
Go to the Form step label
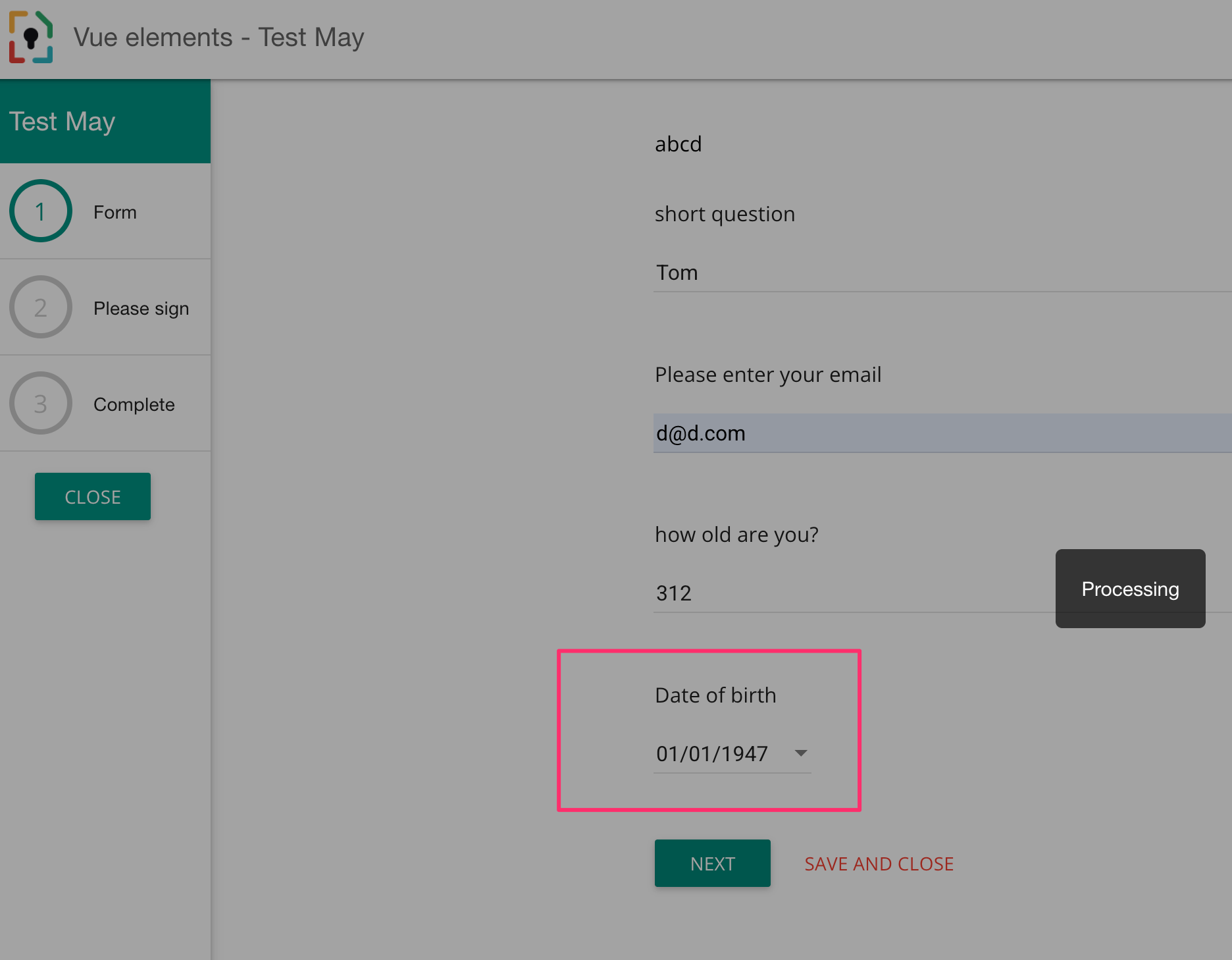(x=115, y=212)
